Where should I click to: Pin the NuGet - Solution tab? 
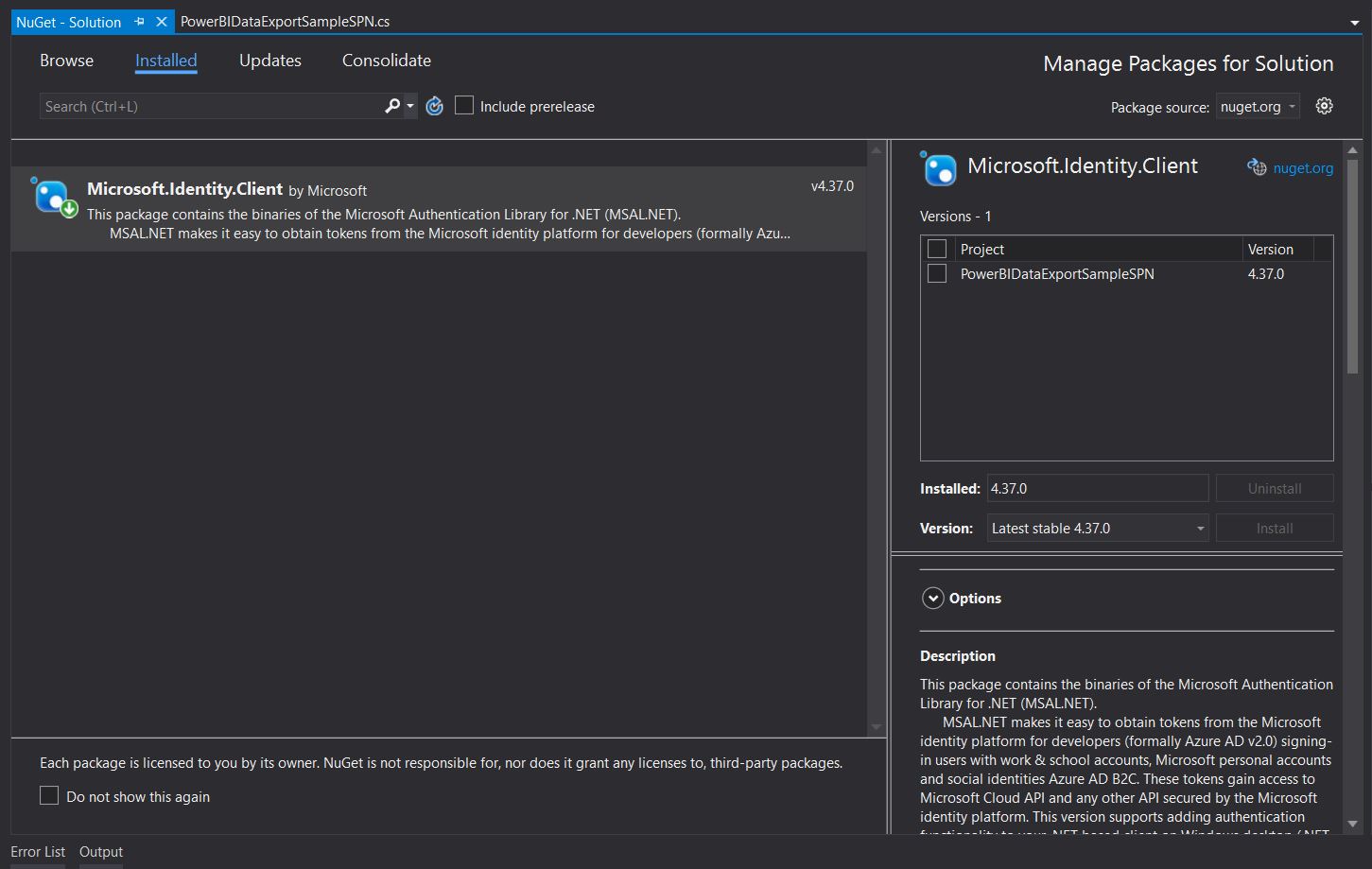(139, 22)
